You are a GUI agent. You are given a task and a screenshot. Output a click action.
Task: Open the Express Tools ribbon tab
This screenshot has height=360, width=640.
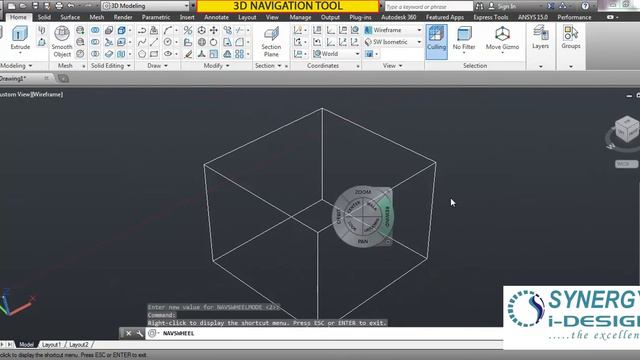pyautogui.click(x=491, y=17)
